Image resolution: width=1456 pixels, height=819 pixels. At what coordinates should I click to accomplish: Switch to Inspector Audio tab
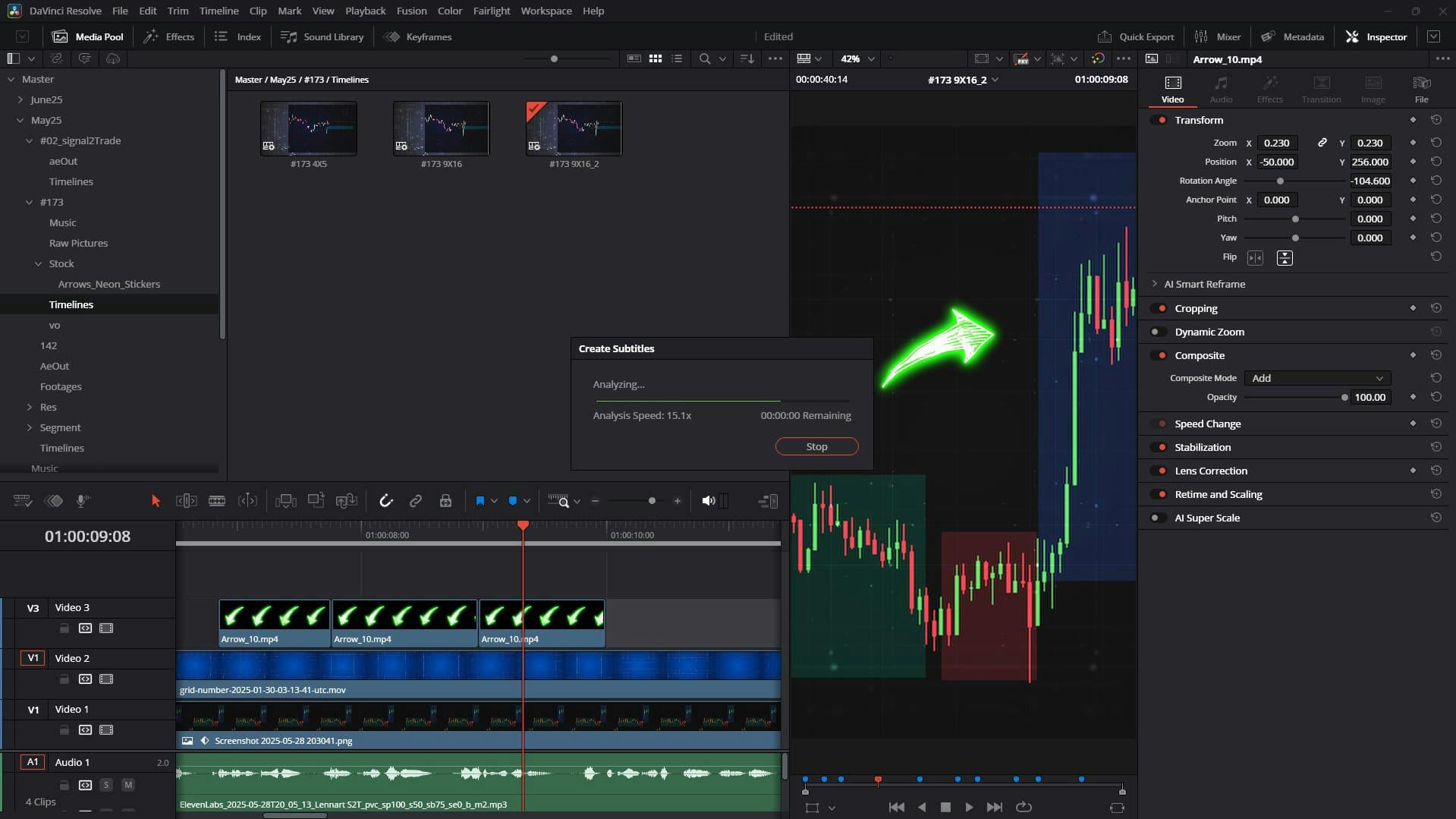coord(1221,90)
